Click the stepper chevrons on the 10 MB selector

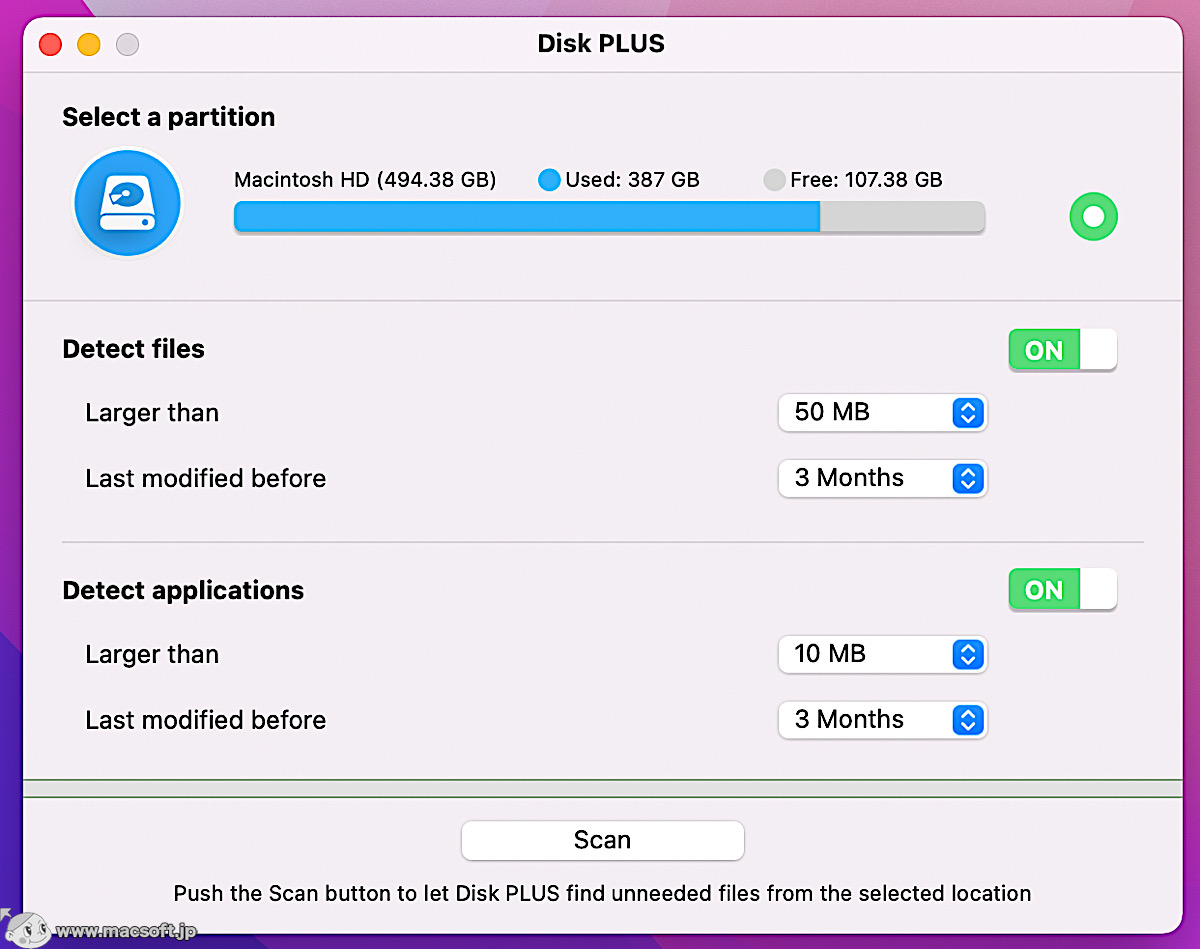point(967,654)
